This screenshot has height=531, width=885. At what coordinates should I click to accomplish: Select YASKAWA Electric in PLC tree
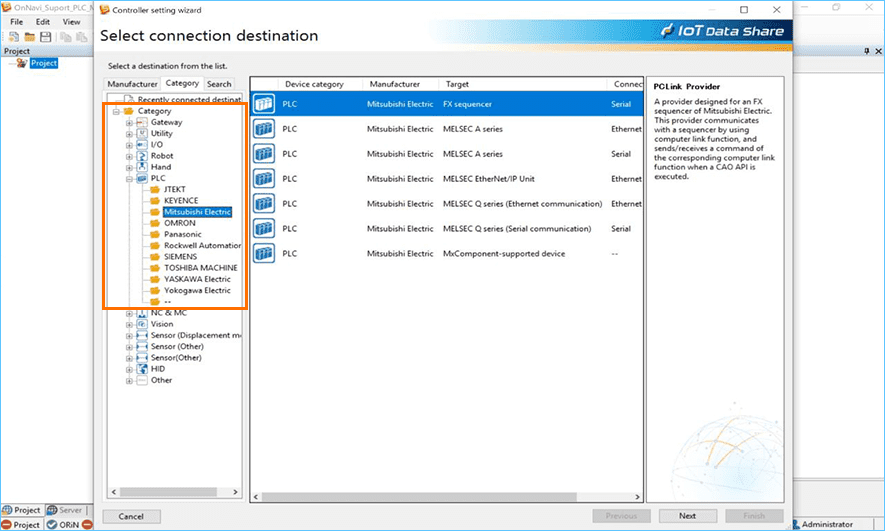pos(198,279)
